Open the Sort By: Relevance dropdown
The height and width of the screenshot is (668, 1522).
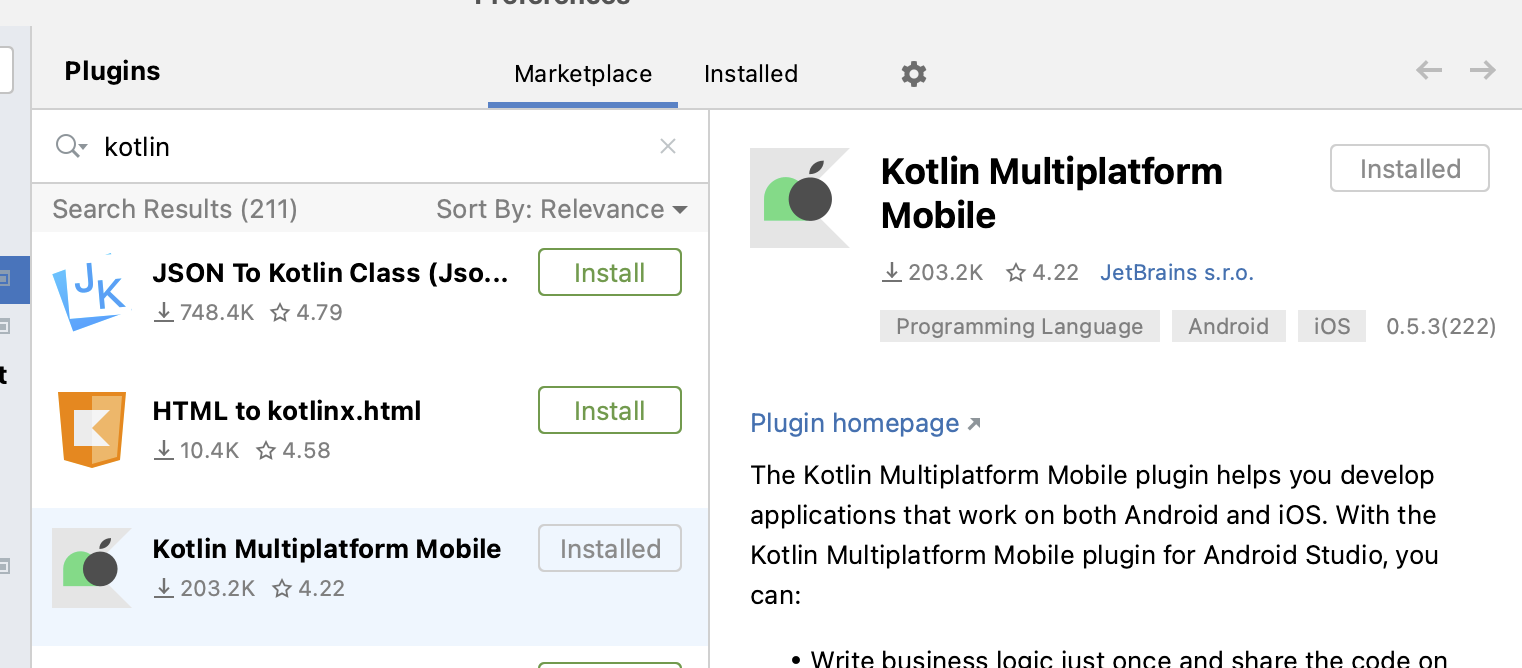[x=562, y=209]
